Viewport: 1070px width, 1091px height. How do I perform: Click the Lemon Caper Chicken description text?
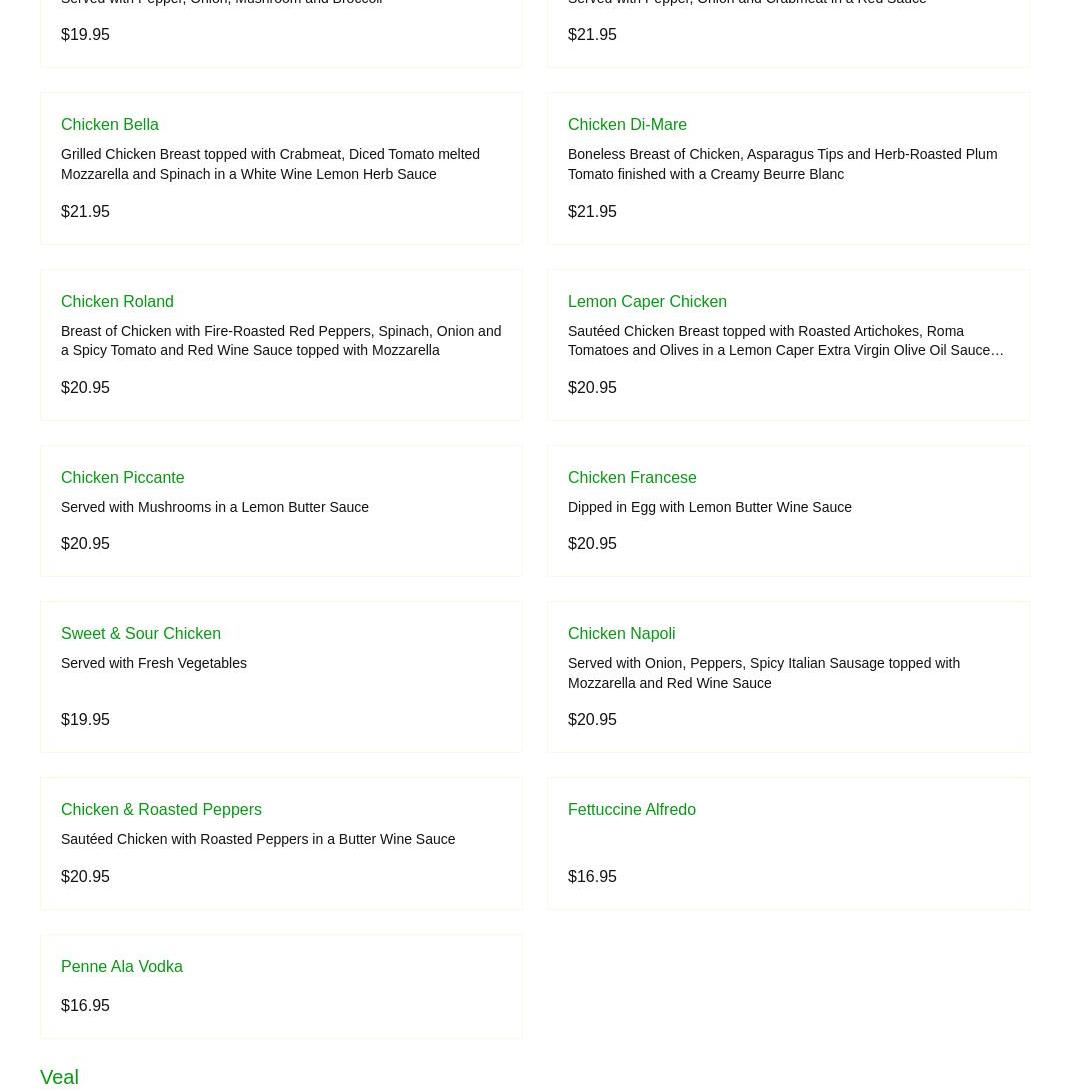[785, 341]
